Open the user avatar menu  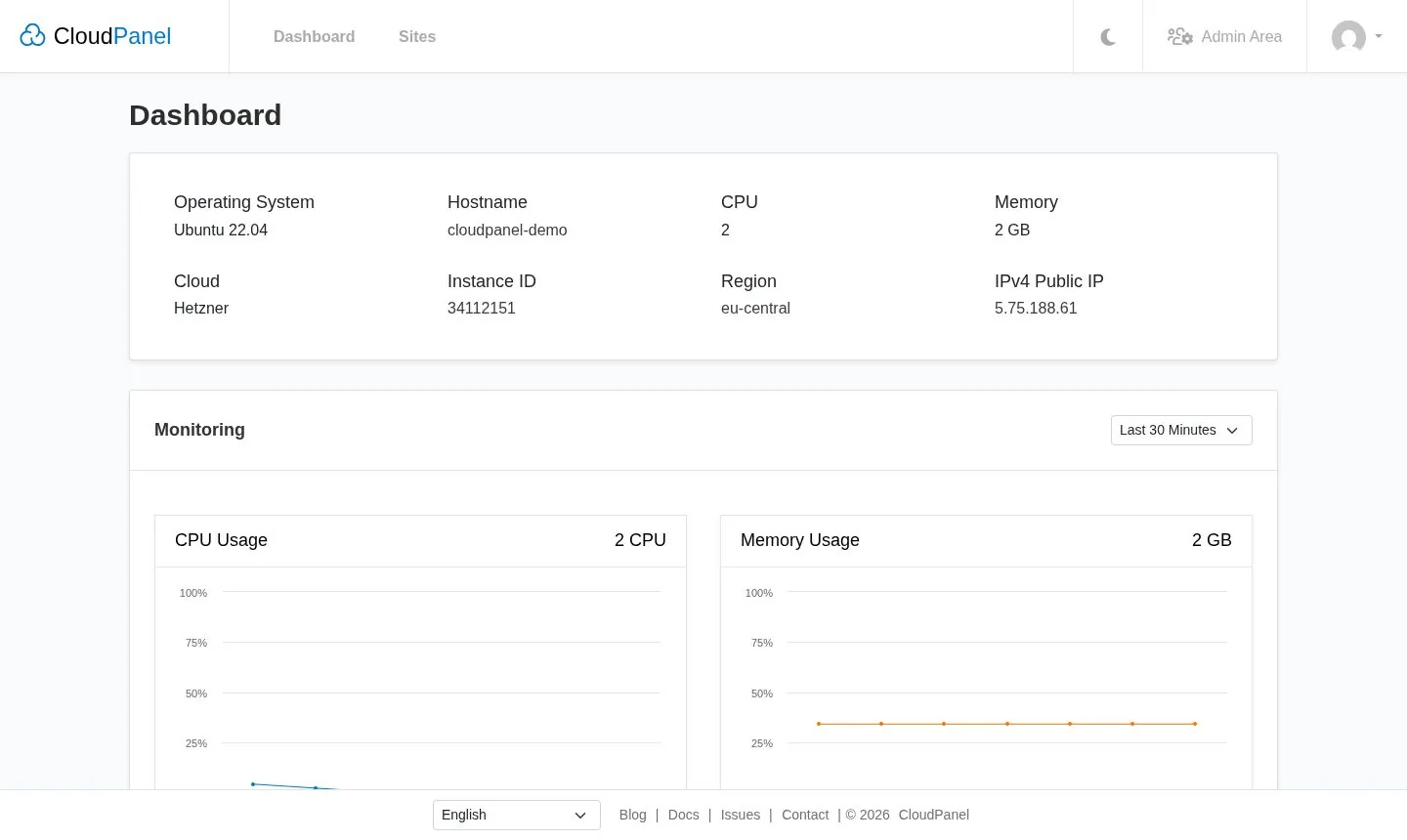coord(1348,37)
